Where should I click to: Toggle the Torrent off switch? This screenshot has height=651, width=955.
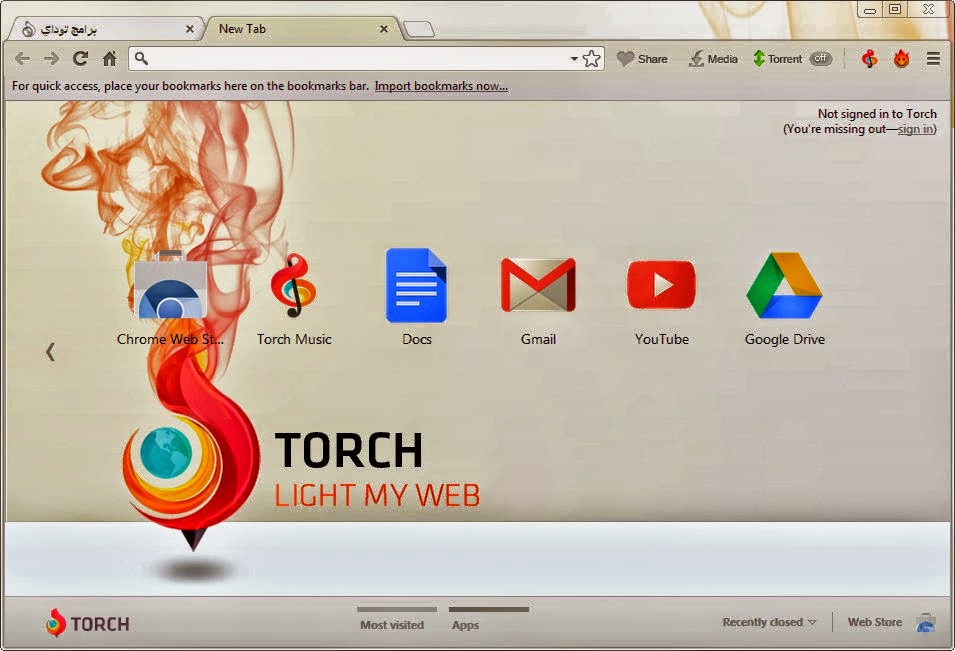click(x=820, y=58)
